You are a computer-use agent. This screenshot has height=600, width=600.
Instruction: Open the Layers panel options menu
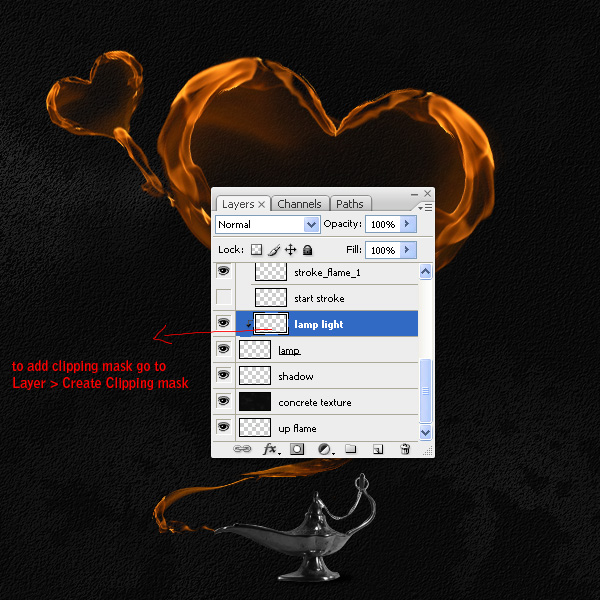click(425, 207)
